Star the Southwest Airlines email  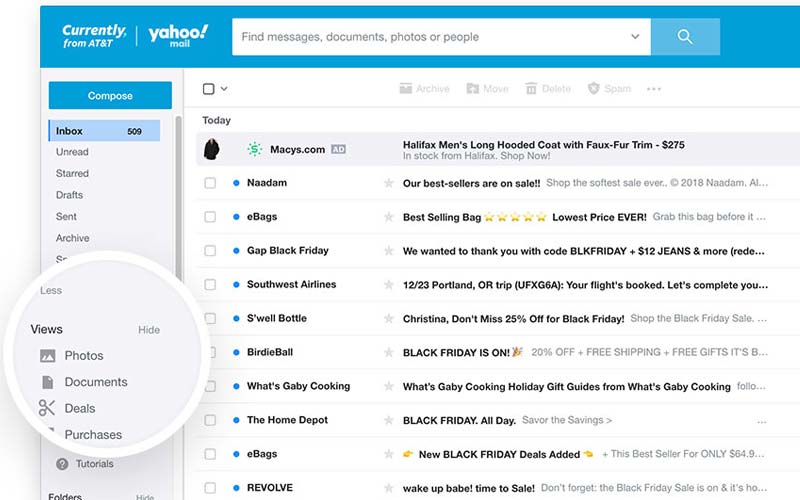tap(389, 285)
